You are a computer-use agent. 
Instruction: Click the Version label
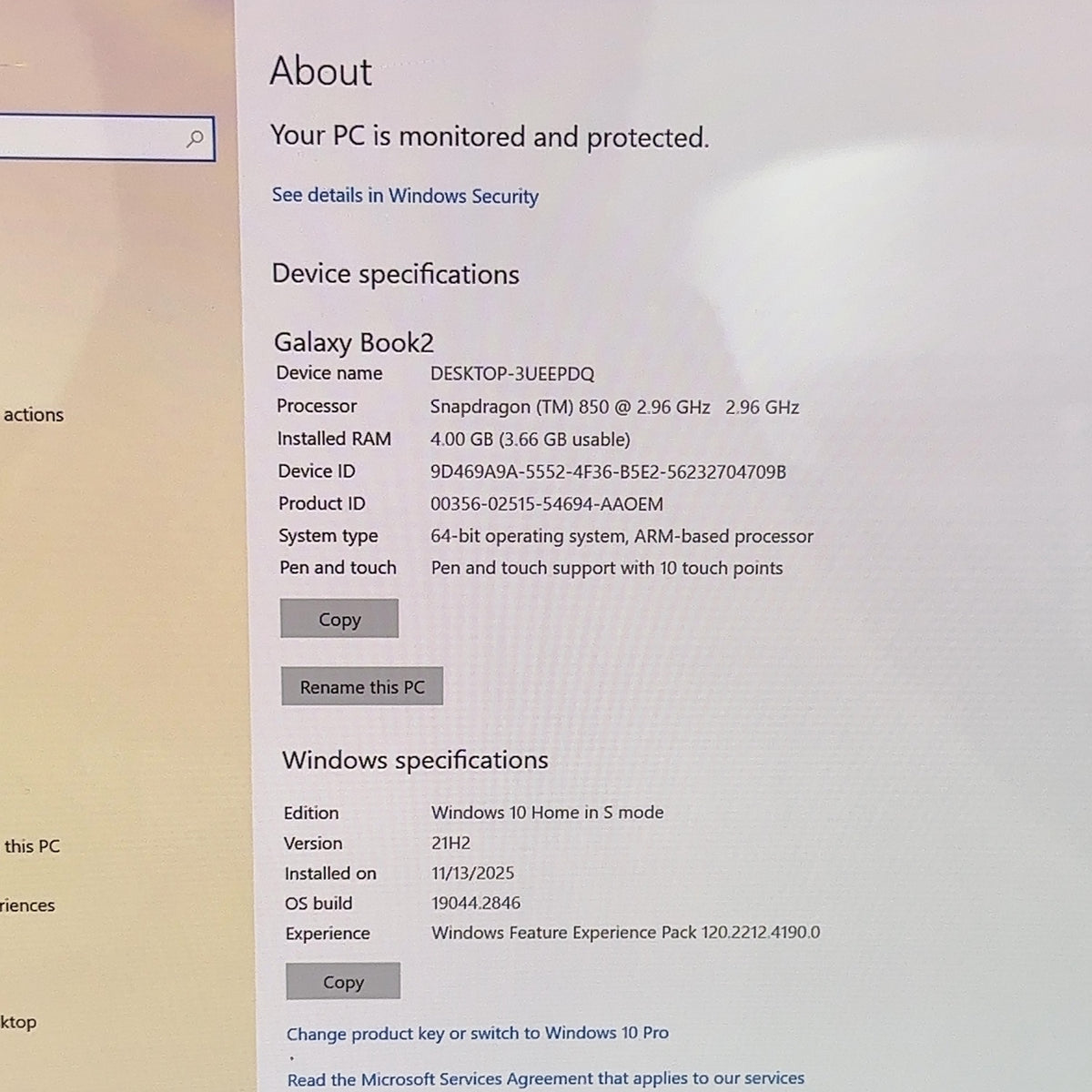(x=313, y=844)
